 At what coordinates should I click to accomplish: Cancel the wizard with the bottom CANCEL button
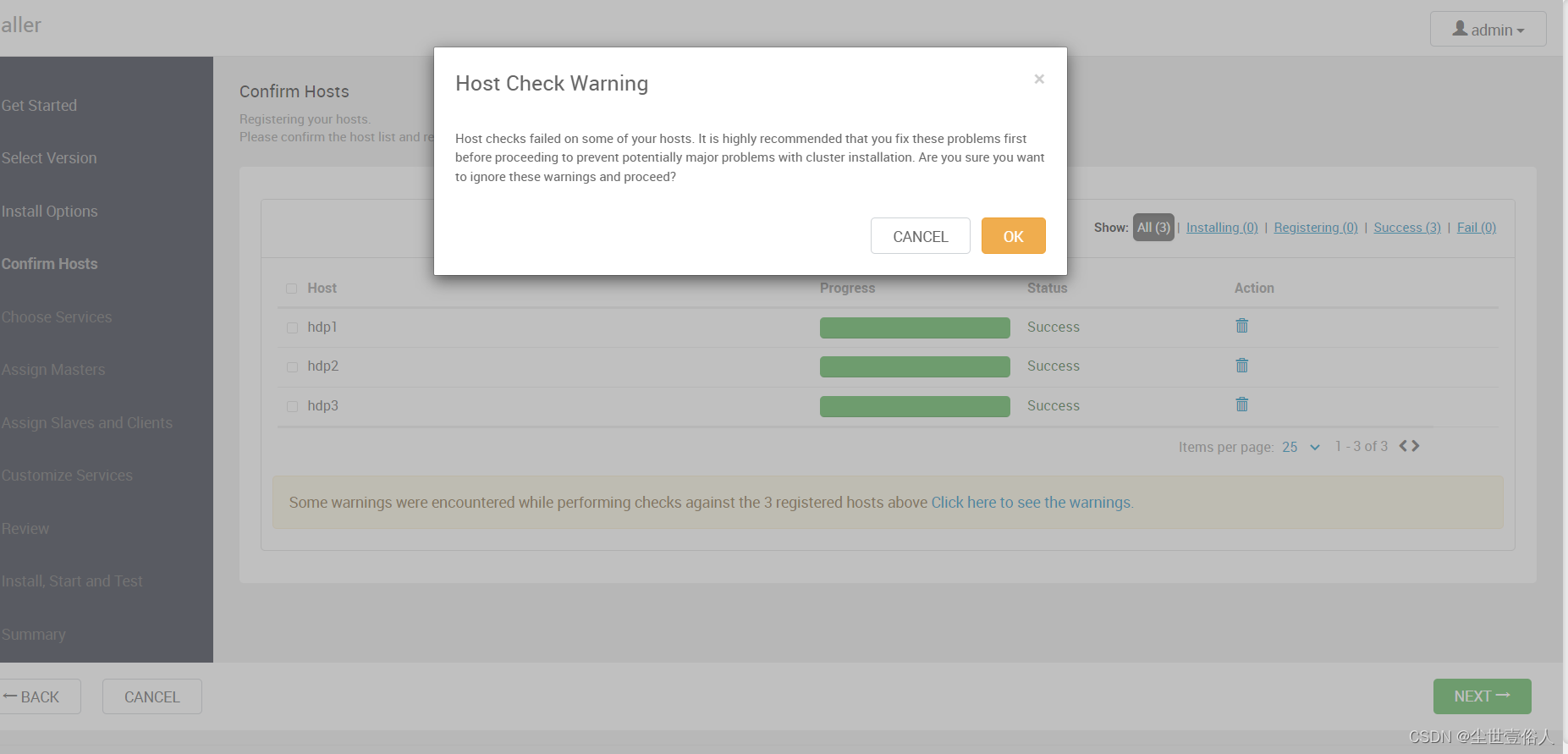click(152, 696)
